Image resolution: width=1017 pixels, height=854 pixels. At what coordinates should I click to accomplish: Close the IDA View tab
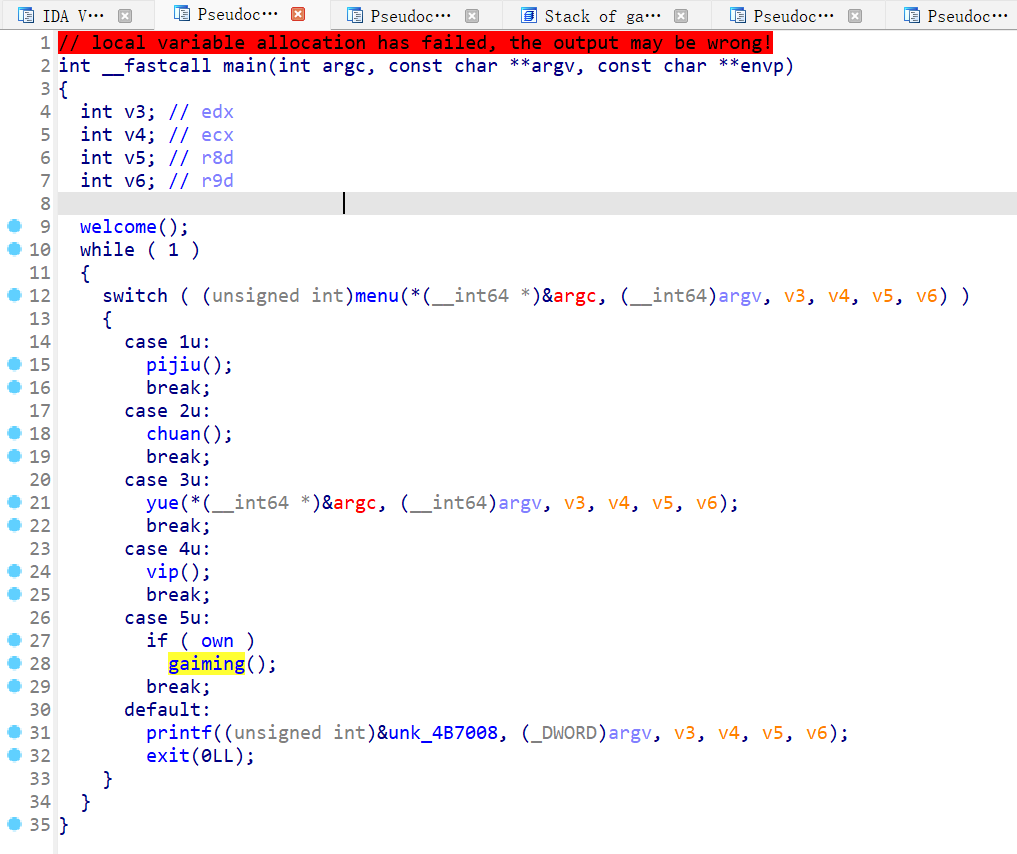(x=125, y=15)
